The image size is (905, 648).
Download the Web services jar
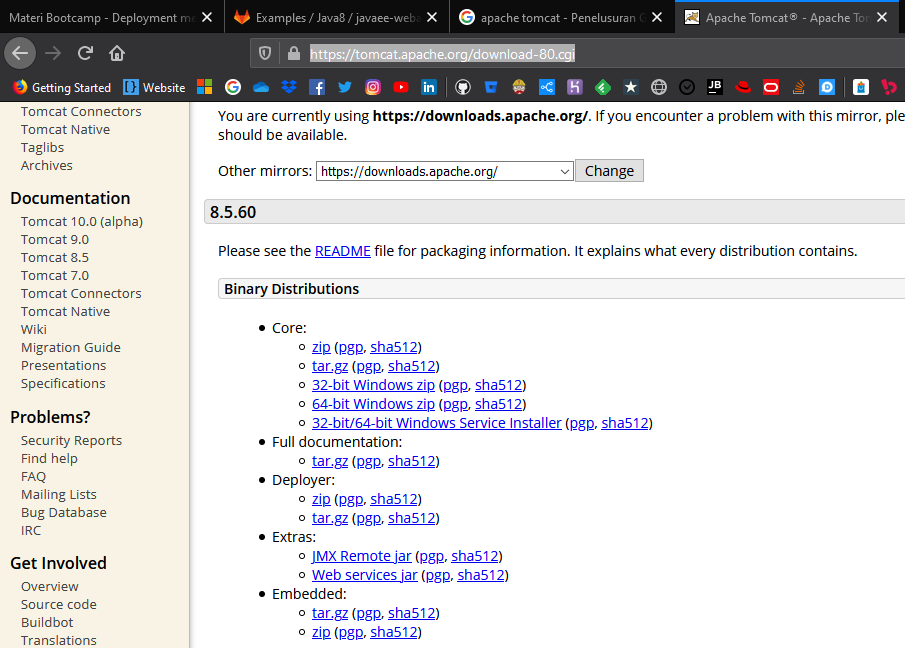(x=365, y=575)
